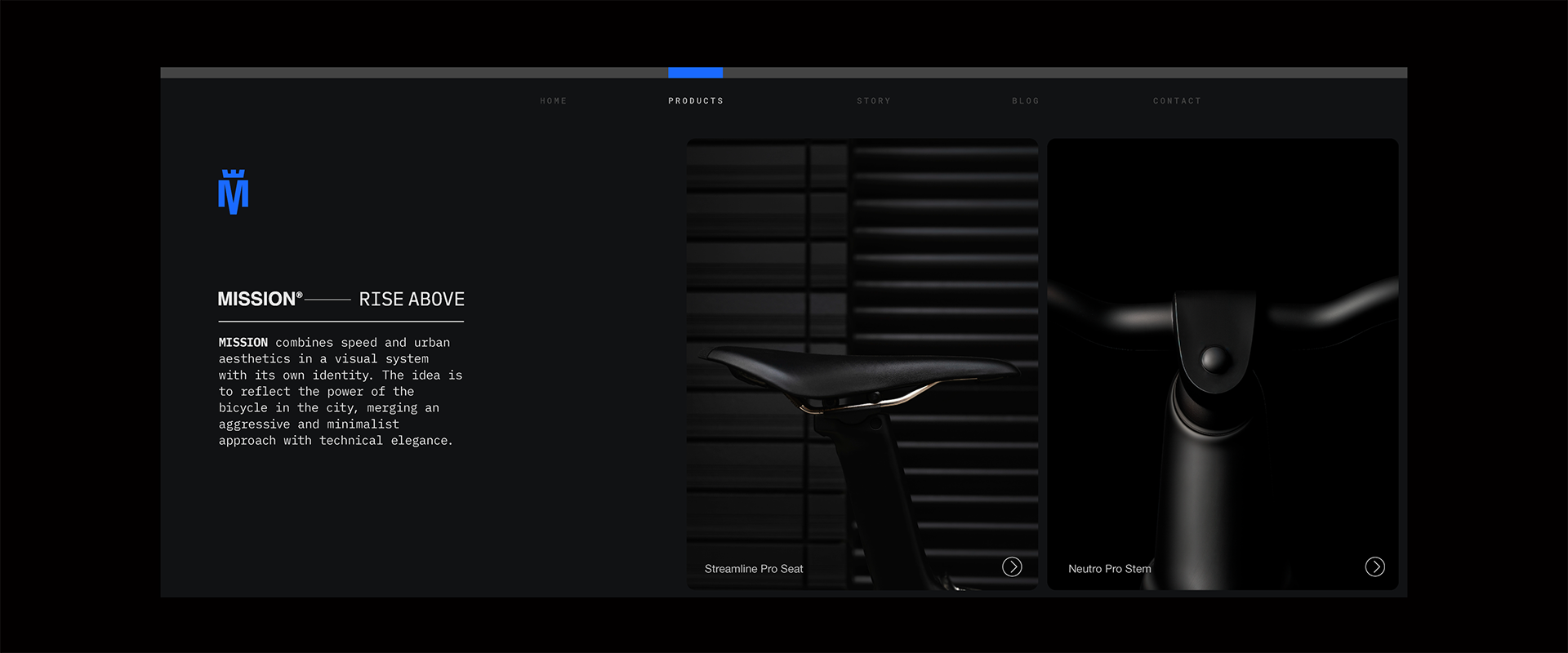Click the blue crowned M logo
The height and width of the screenshot is (653, 1568).
click(x=234, y=193)
